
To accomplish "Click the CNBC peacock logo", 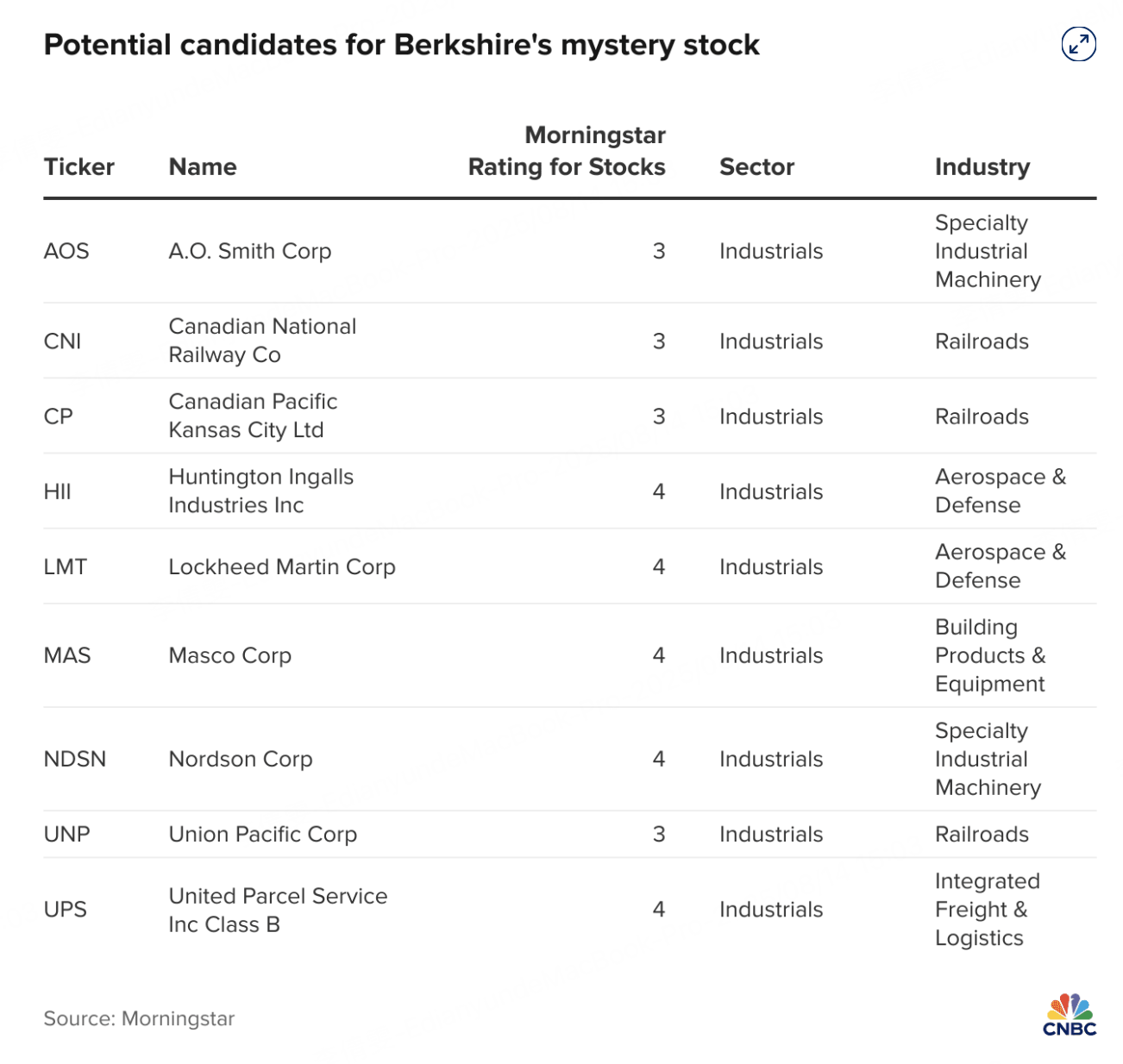I will point(1070,1015).
